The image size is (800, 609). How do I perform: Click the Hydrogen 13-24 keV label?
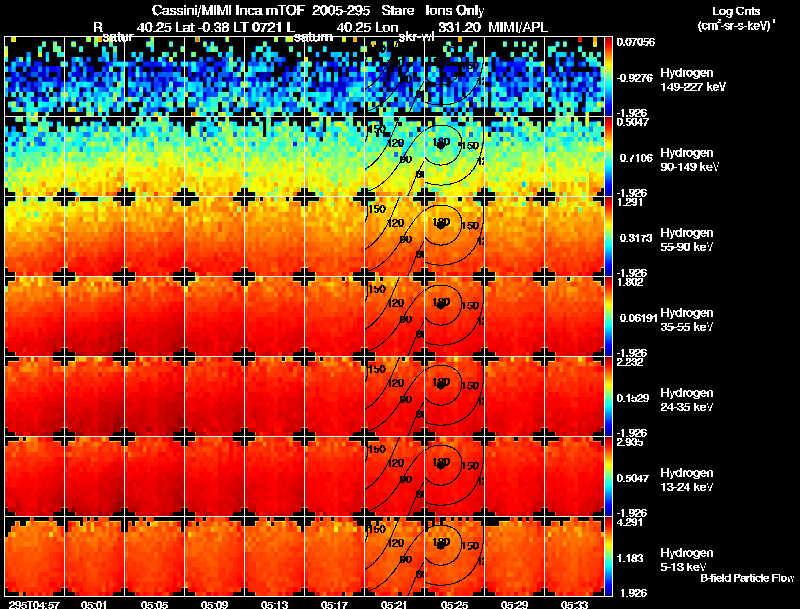687,479
